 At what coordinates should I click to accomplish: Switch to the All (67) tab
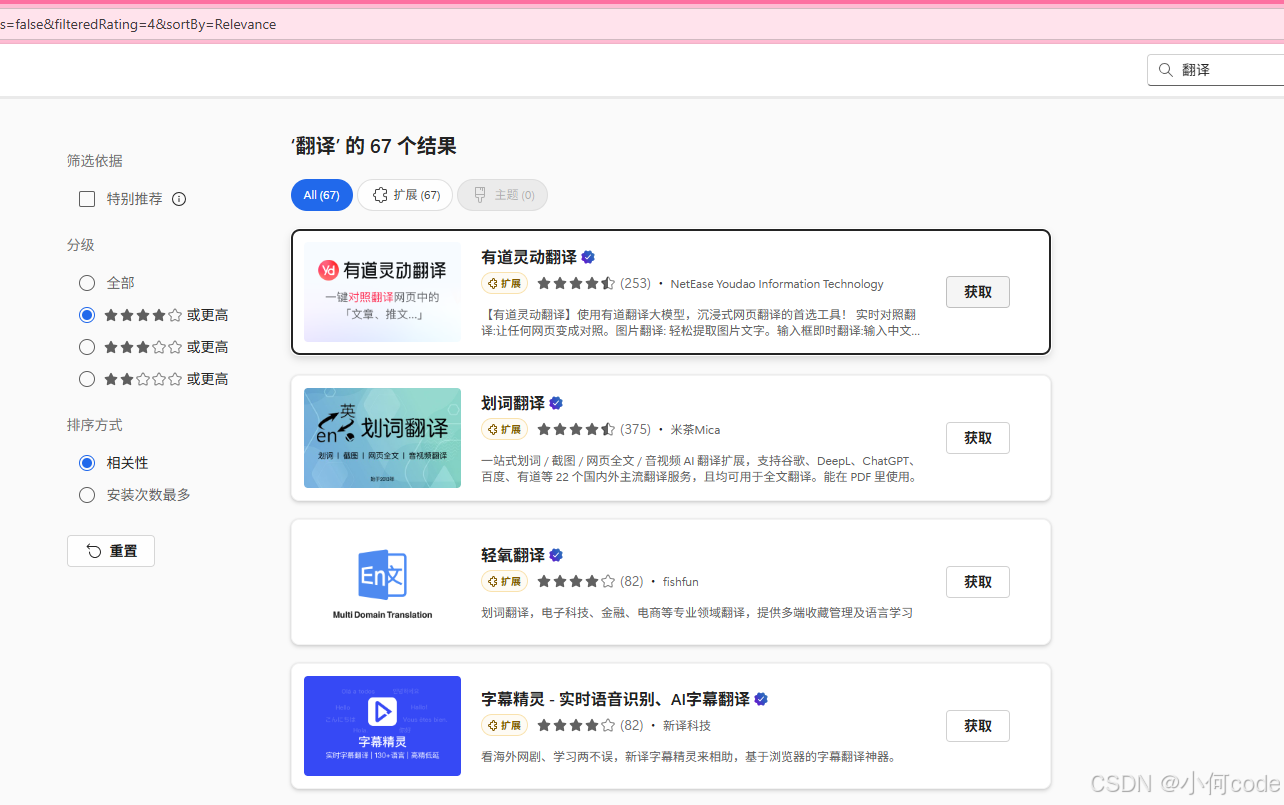click(321, 194)
